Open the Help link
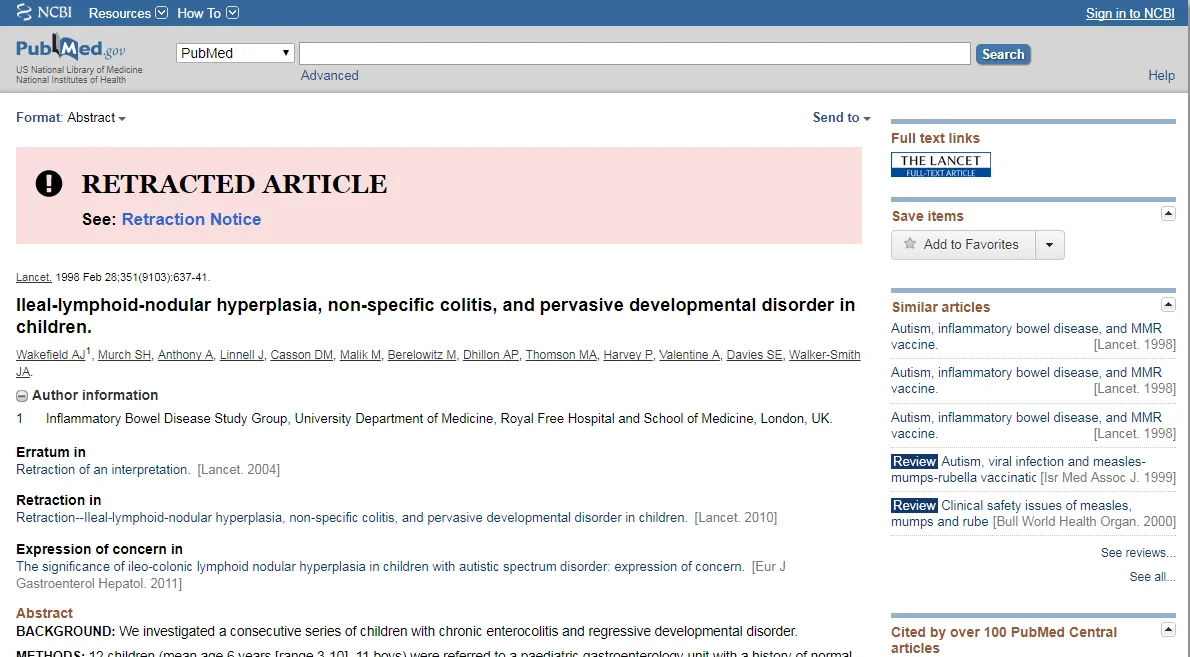 click(x=1161, y=75)
